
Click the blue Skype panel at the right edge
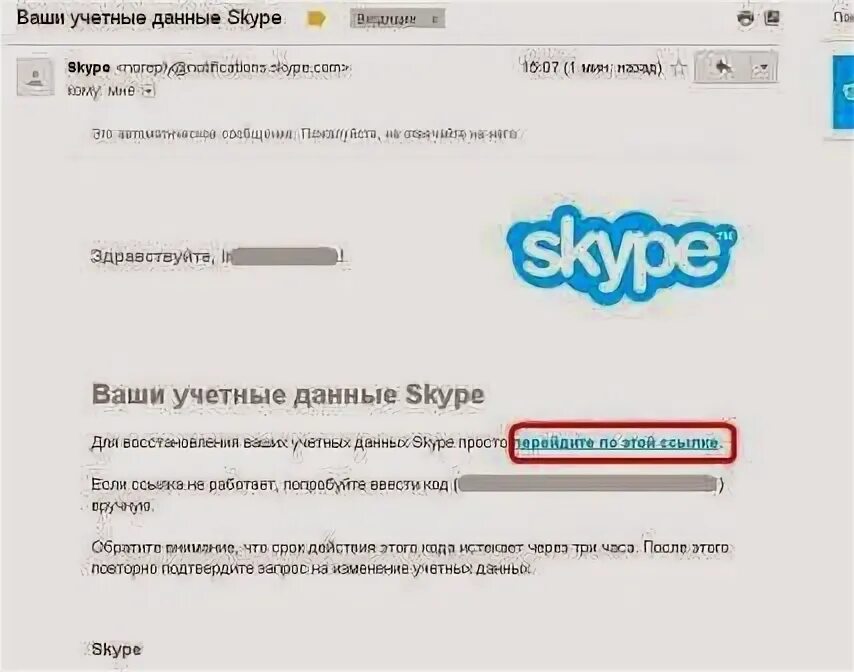843,93
